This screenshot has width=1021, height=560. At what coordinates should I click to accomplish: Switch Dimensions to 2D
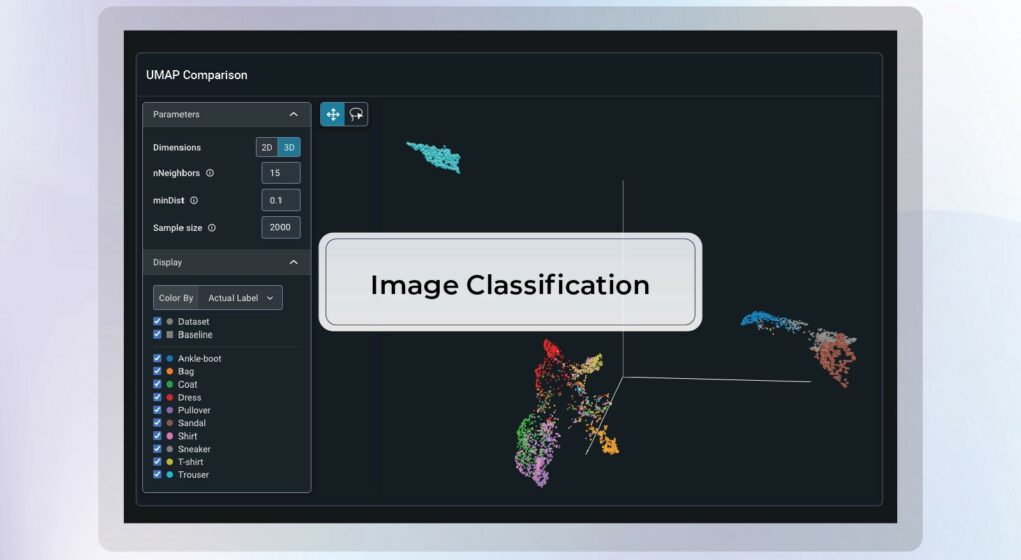click(267, 148)
